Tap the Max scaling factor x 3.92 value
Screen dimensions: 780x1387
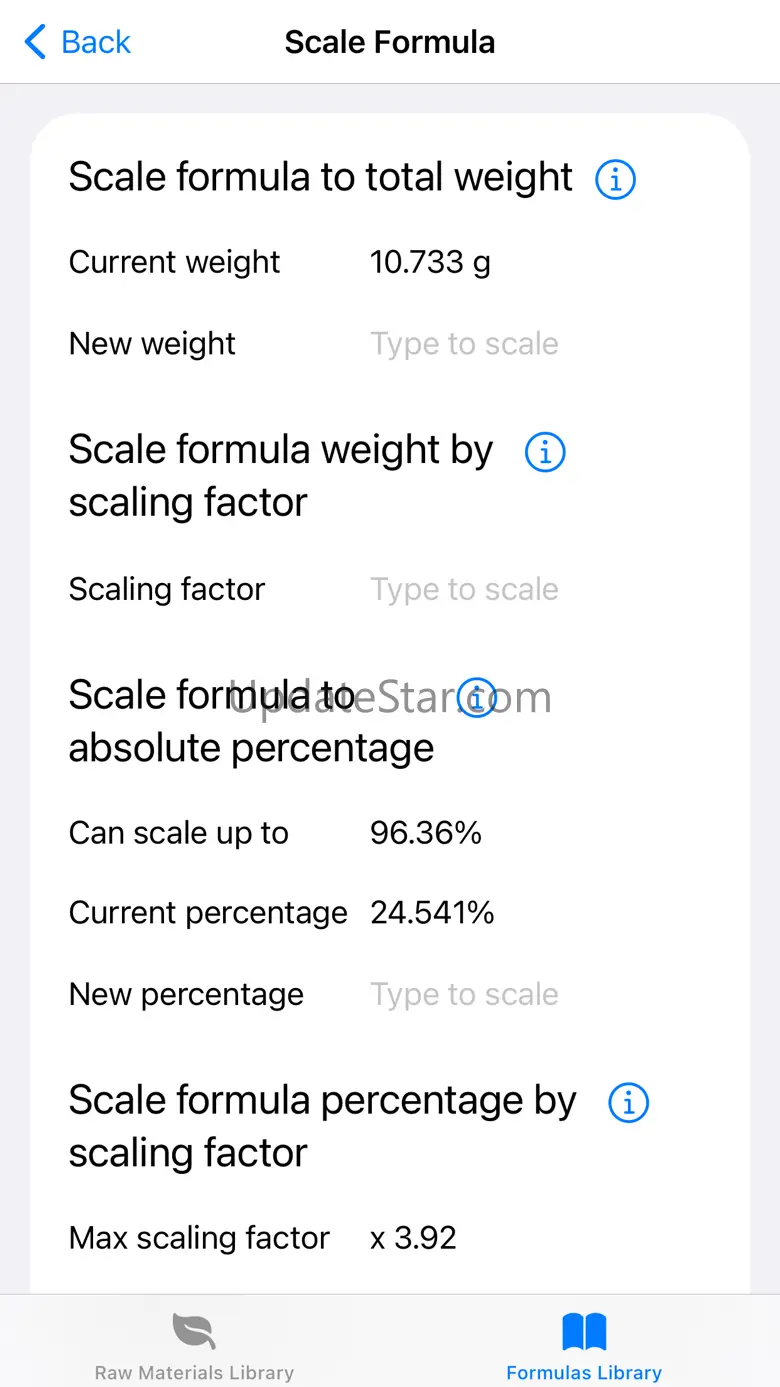click(413, 1238)
